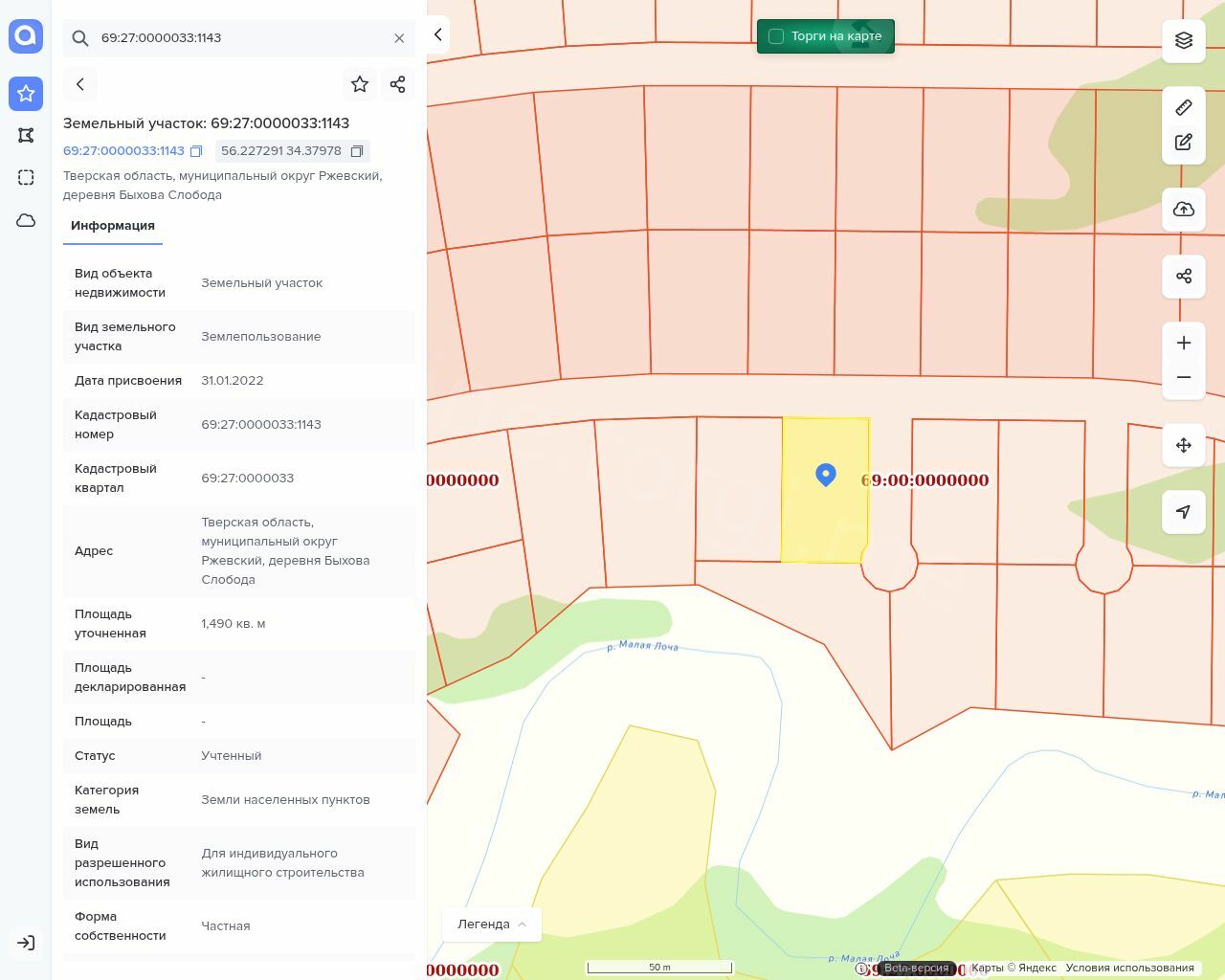Go back using the back arrow

pos(80,84)
